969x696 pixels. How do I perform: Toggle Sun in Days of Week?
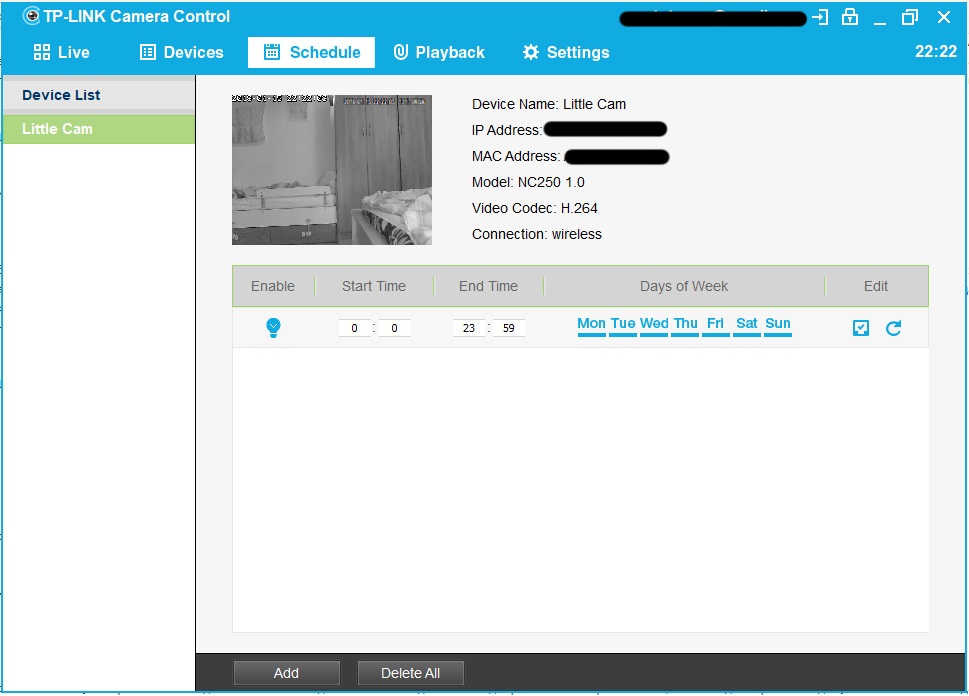pyautogui.click(x=778, y=325)
